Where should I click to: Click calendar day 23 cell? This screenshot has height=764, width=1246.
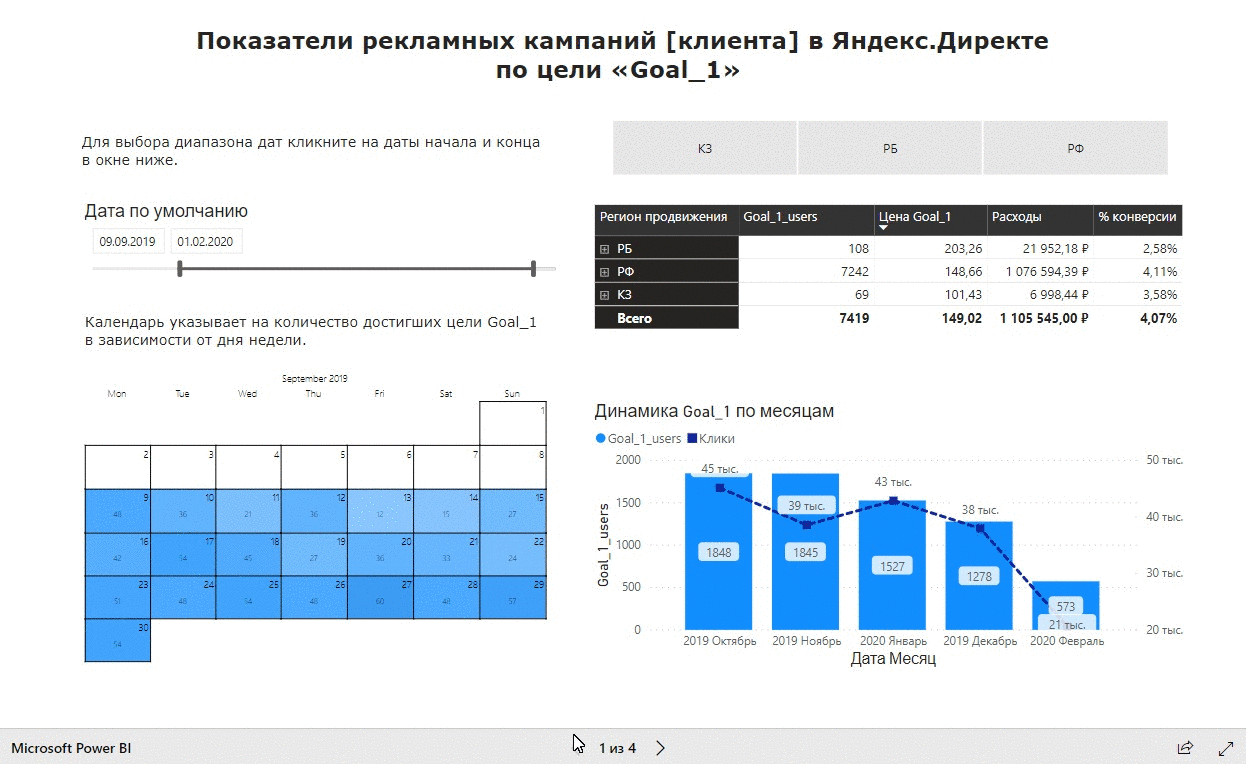[117, 597]
